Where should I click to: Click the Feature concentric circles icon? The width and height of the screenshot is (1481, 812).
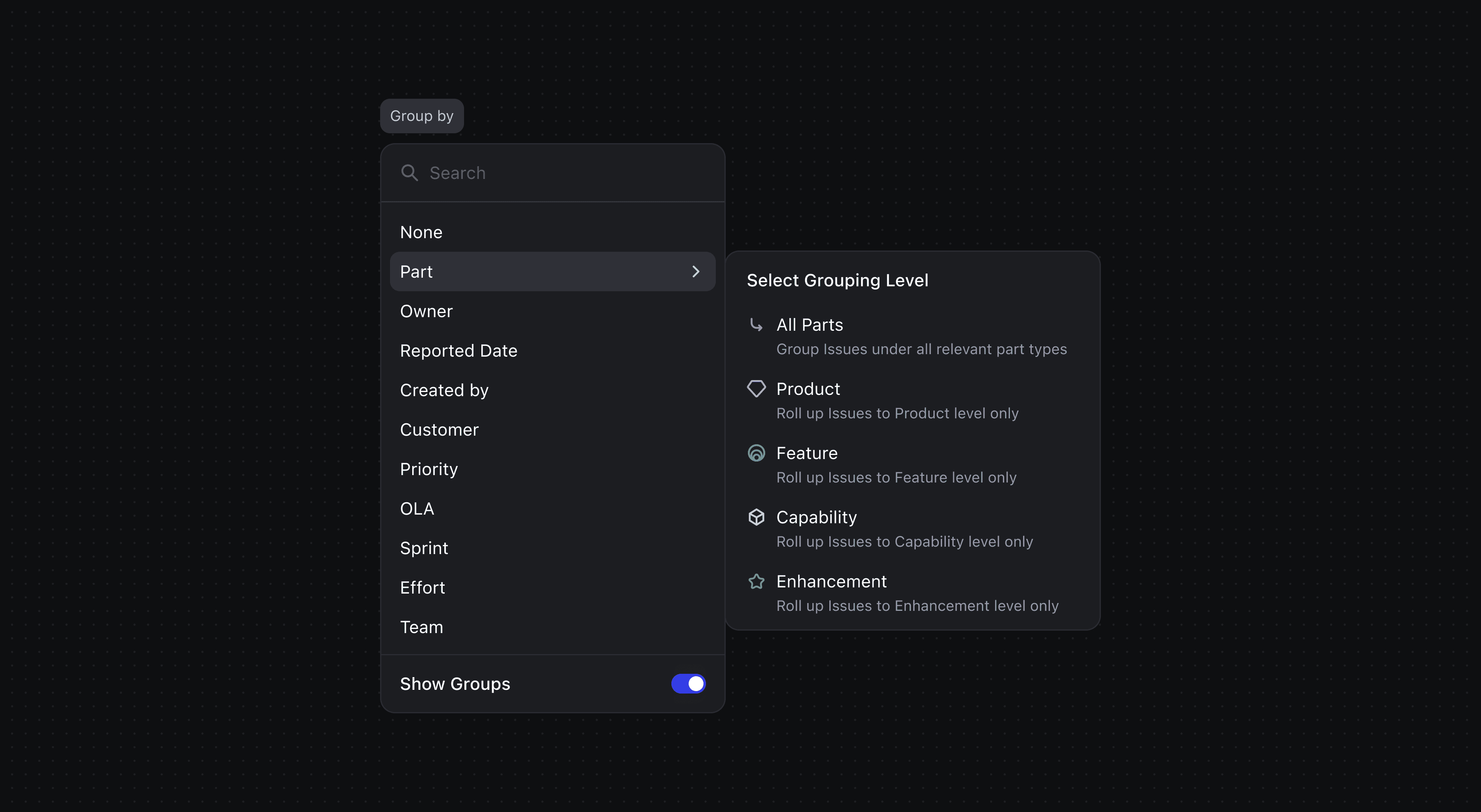756,453
